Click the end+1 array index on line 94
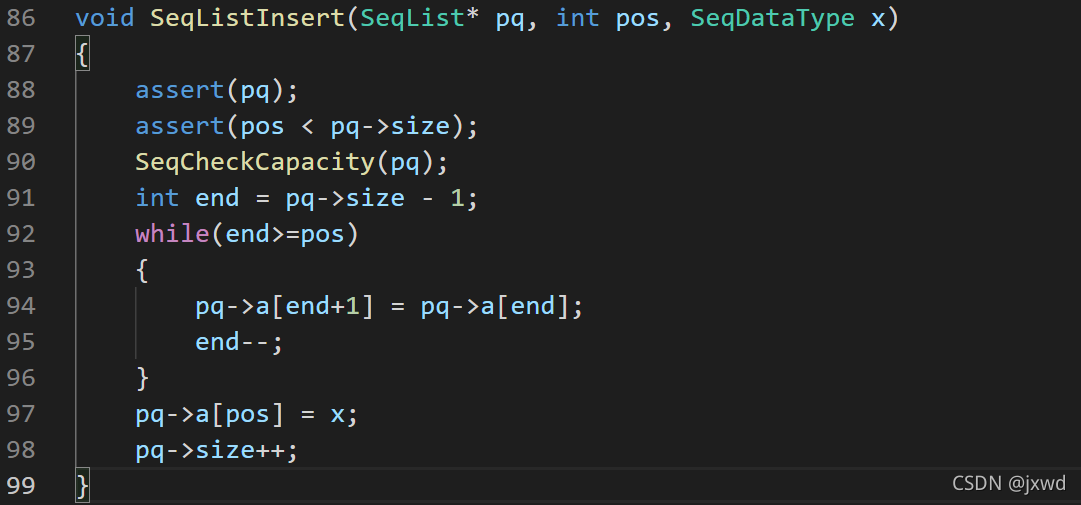 click(x=322, y=306)
